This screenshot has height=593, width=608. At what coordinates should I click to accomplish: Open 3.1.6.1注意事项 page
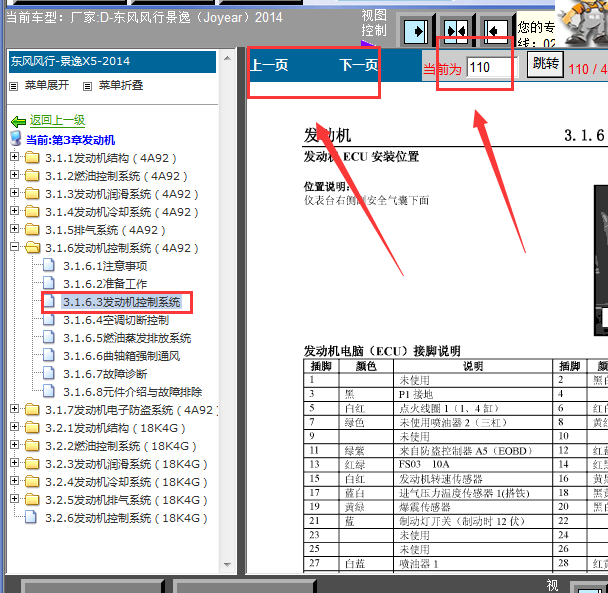point(105,266)
